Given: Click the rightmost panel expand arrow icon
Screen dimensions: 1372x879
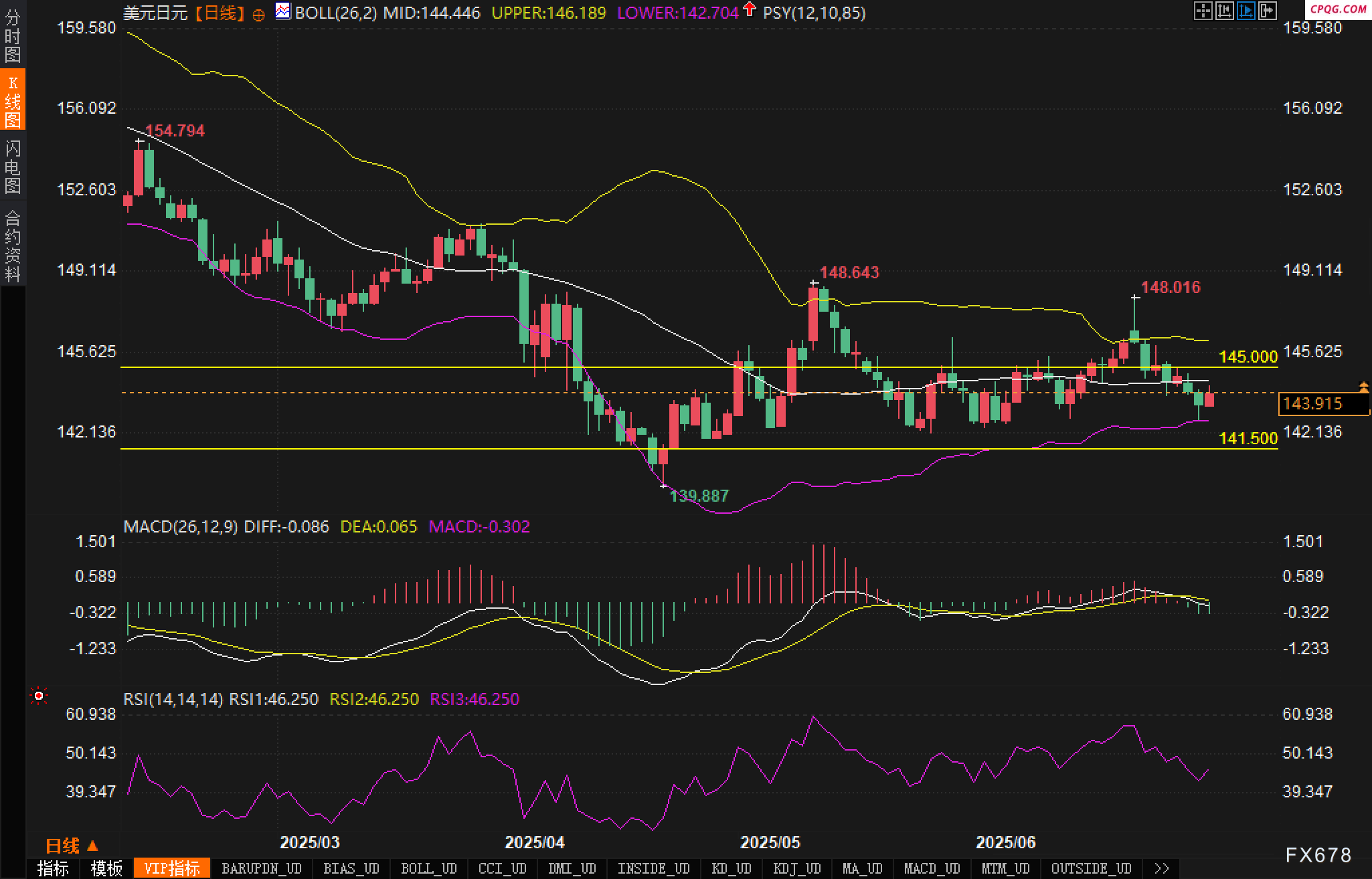Looking at the screenshot, I should (1267, 11).
